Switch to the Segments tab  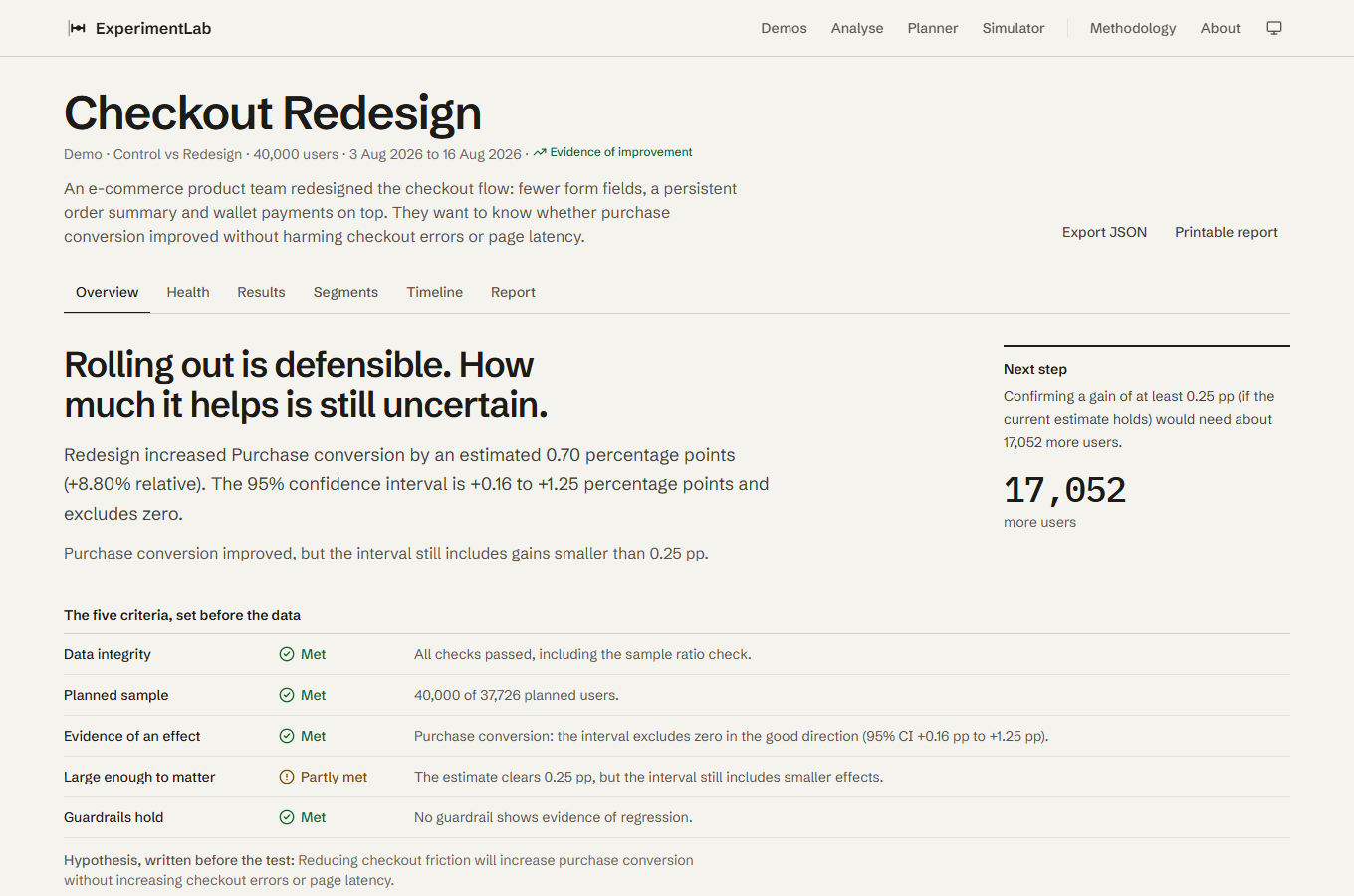345,292
